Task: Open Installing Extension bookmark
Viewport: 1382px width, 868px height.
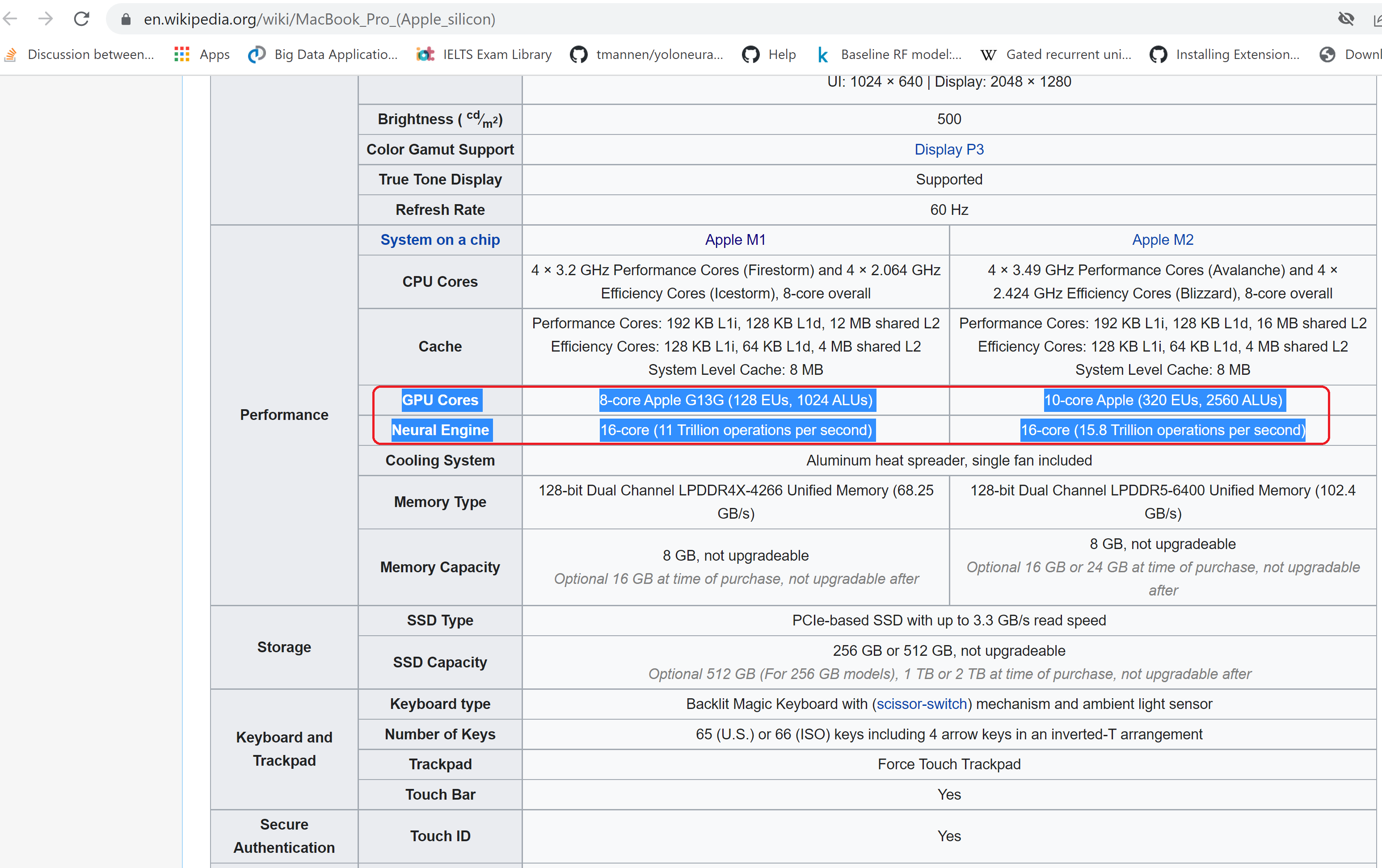Action: (1225, 55)
